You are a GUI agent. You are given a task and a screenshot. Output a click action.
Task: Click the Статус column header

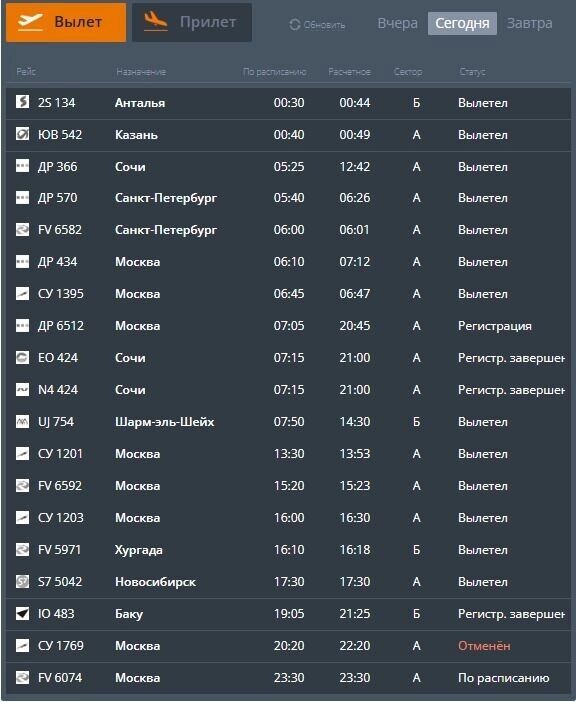tap(472, 72)
